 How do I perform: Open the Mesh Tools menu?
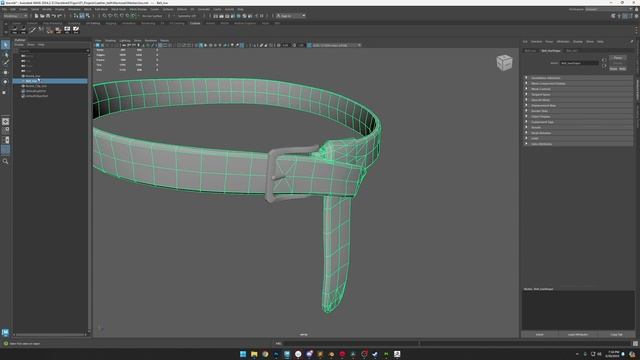pyautogui.click(x=119, y=9)
